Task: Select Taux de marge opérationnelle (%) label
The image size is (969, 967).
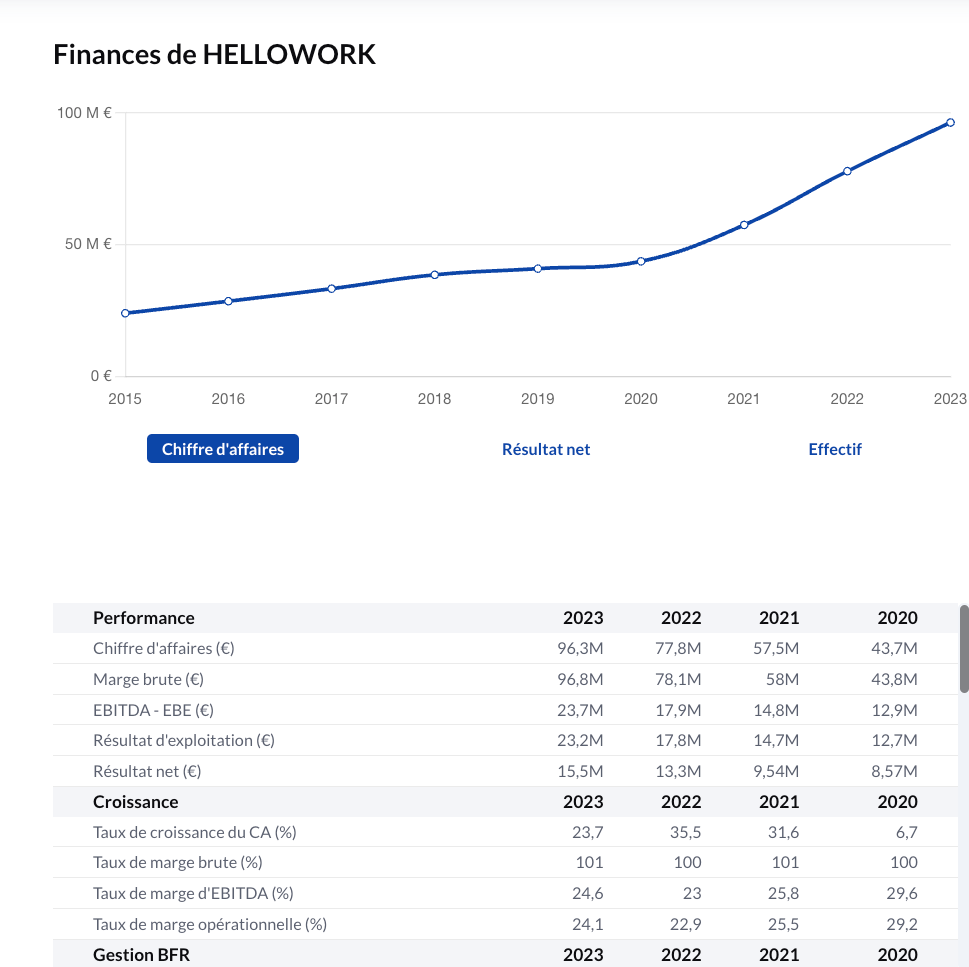Action: coord(210,924)
